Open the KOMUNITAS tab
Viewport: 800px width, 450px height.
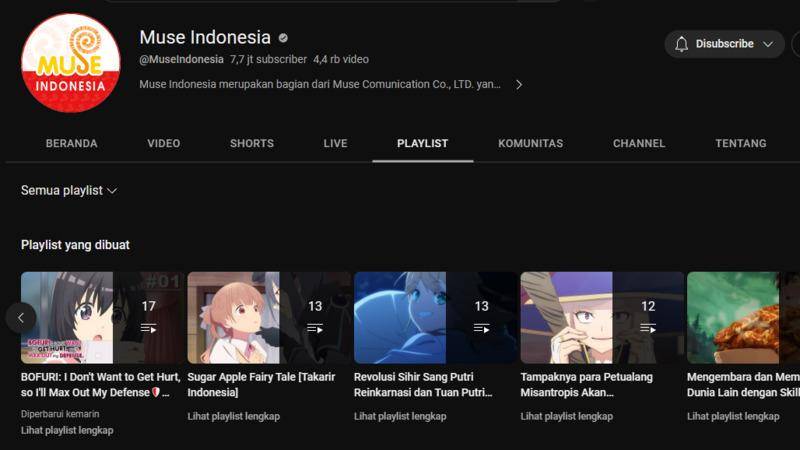(531, 144)
